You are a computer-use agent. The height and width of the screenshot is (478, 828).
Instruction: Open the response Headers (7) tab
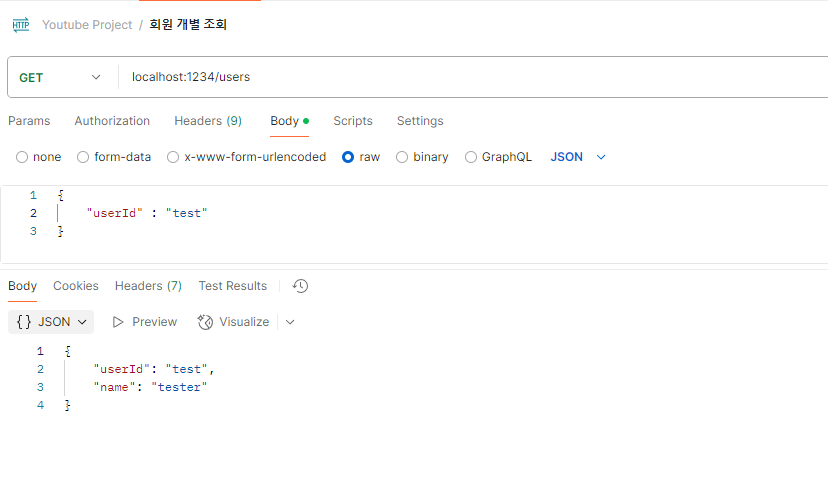point(148,286)
